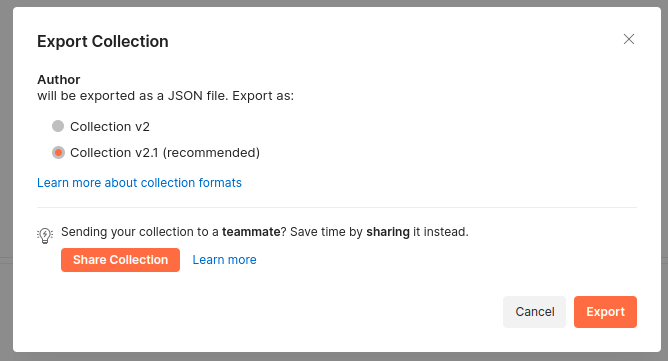Select the Collection v2 radio button

[58, 126]
